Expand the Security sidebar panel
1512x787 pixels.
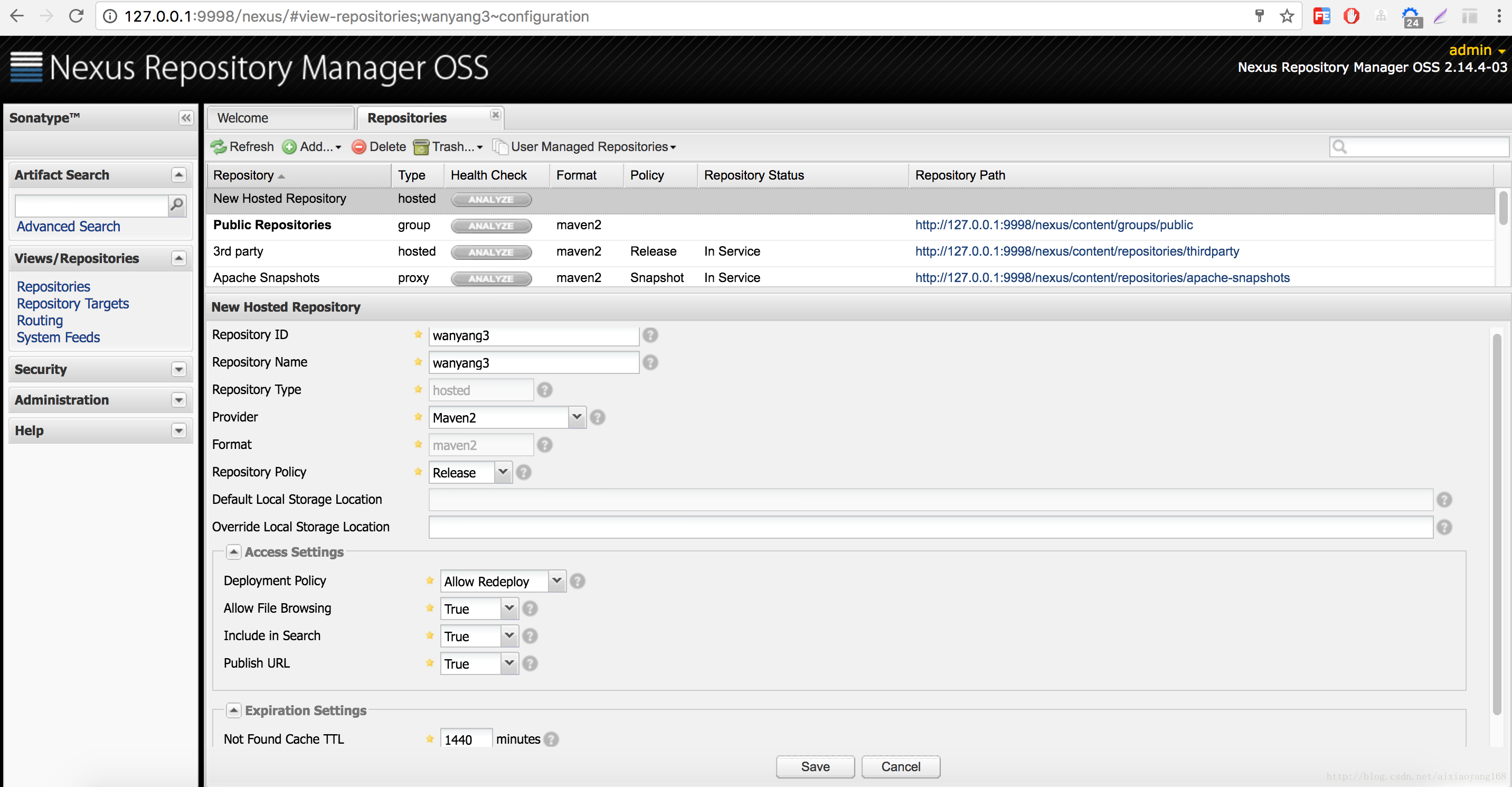(x=179, y=369)
